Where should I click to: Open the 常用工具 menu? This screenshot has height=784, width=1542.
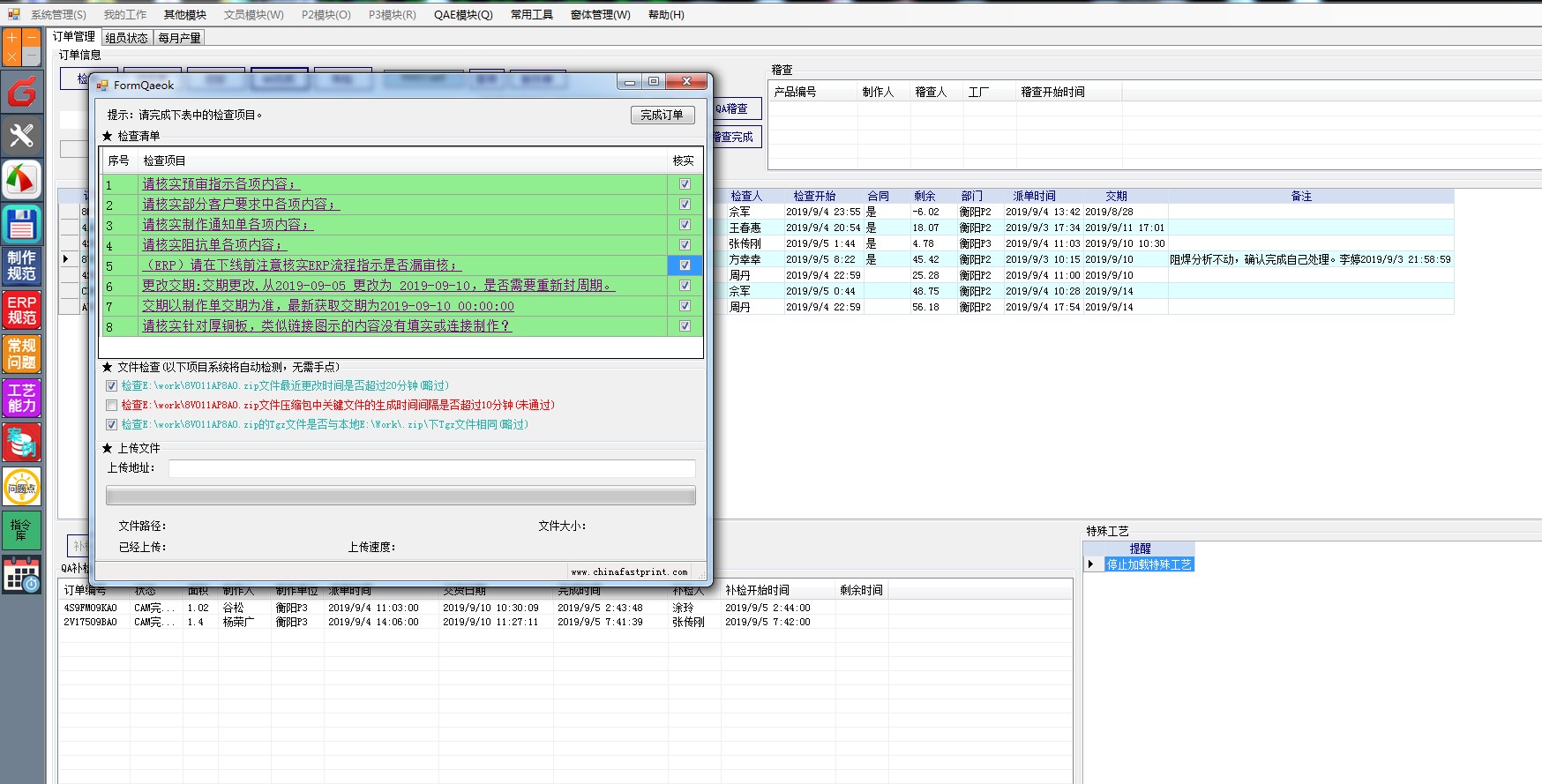531,15
